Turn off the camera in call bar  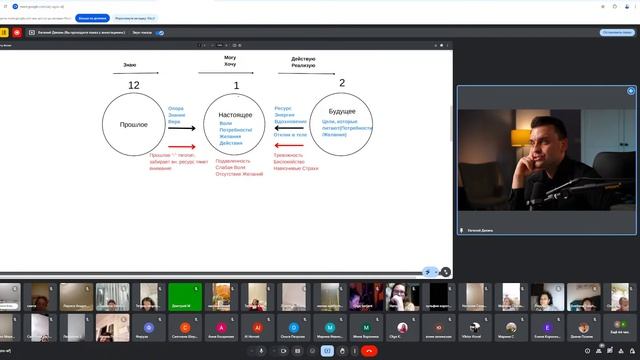click(283, 351)
